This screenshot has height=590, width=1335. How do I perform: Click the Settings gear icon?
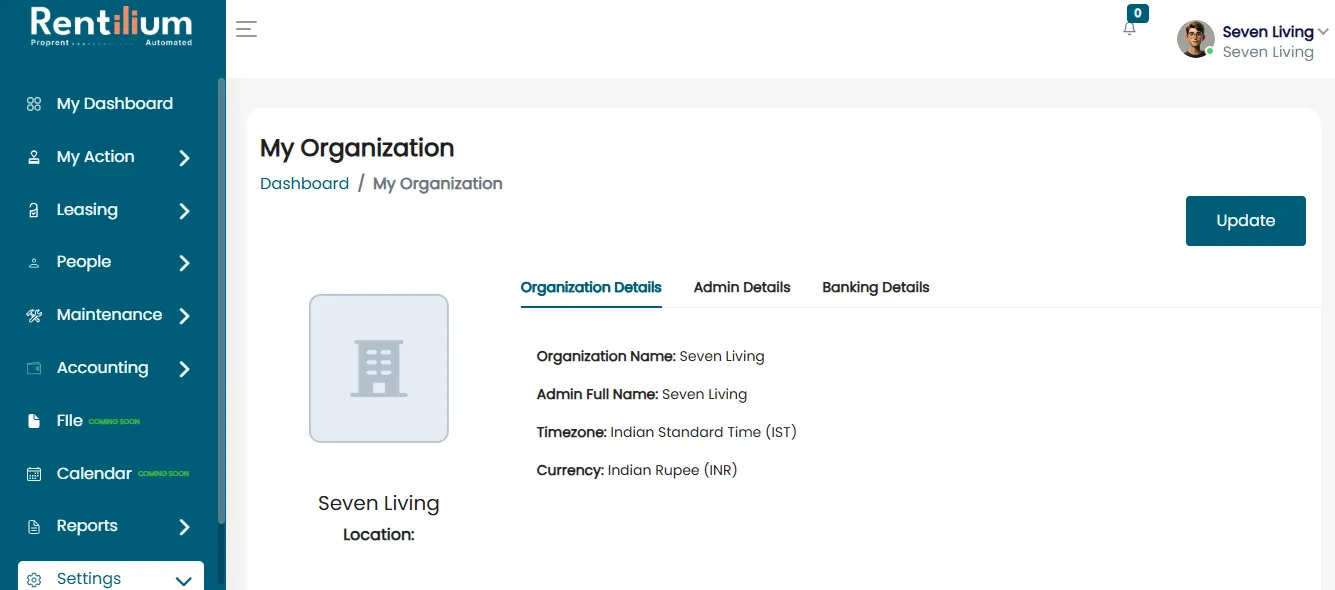click(34, 579)
